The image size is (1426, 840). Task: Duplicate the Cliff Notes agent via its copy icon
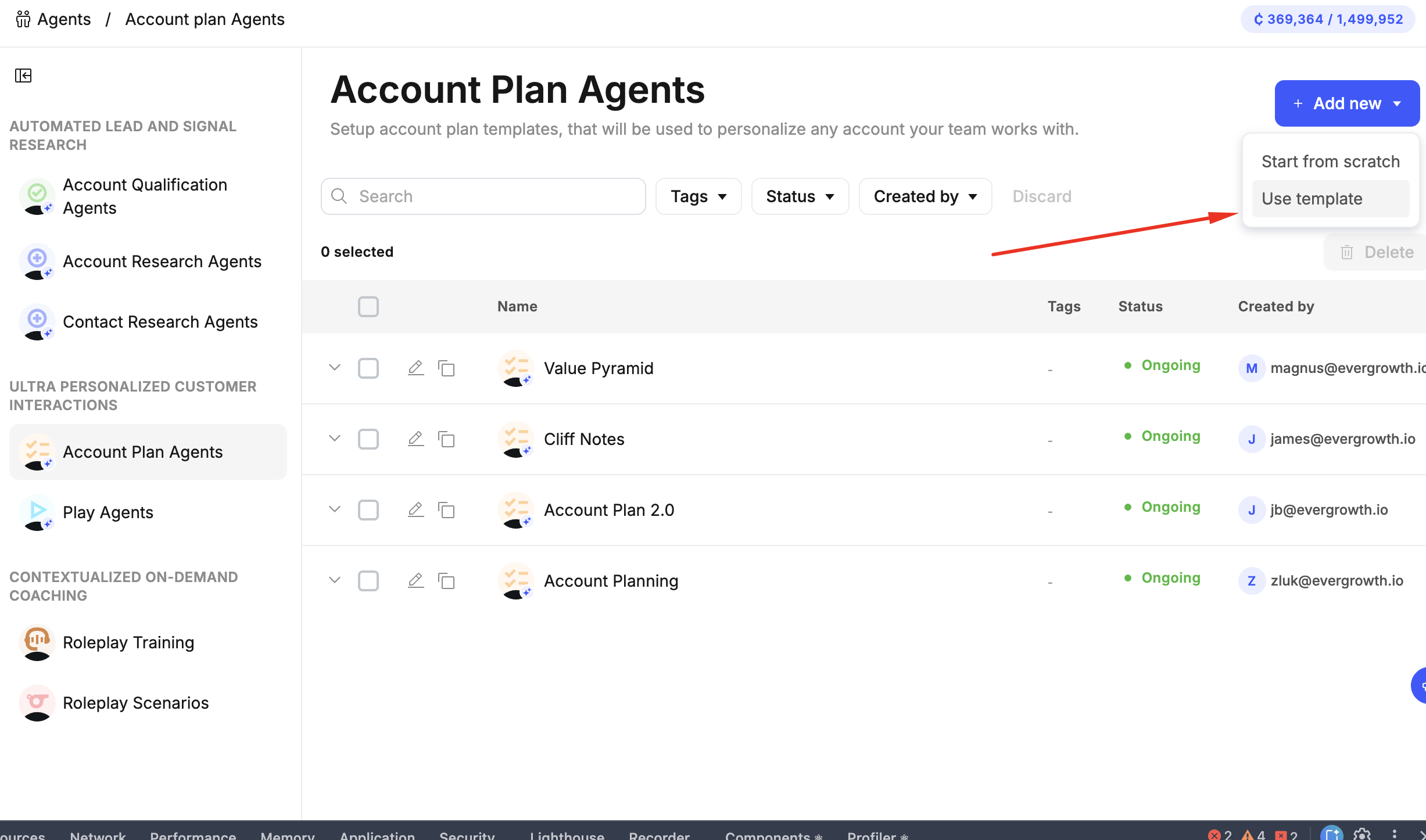tap(446, 439)
